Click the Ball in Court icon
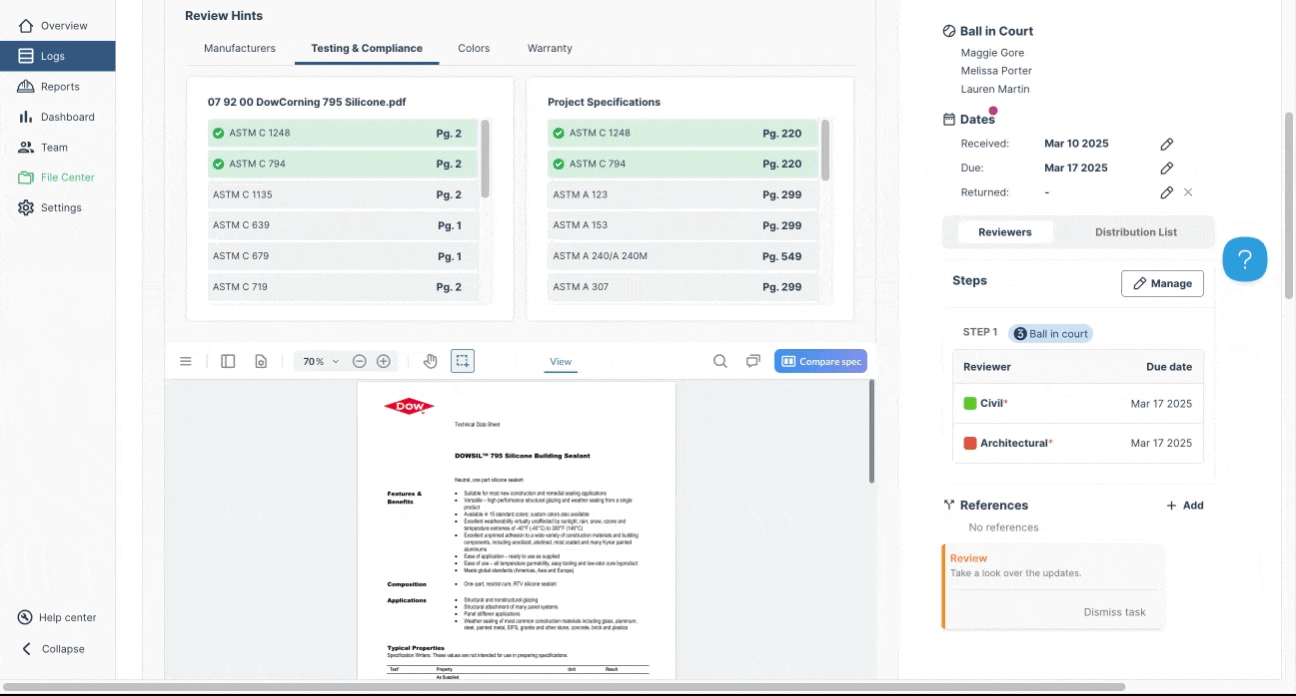The width and height of the screenshot is (1296, 696). (x=949, y=31)
